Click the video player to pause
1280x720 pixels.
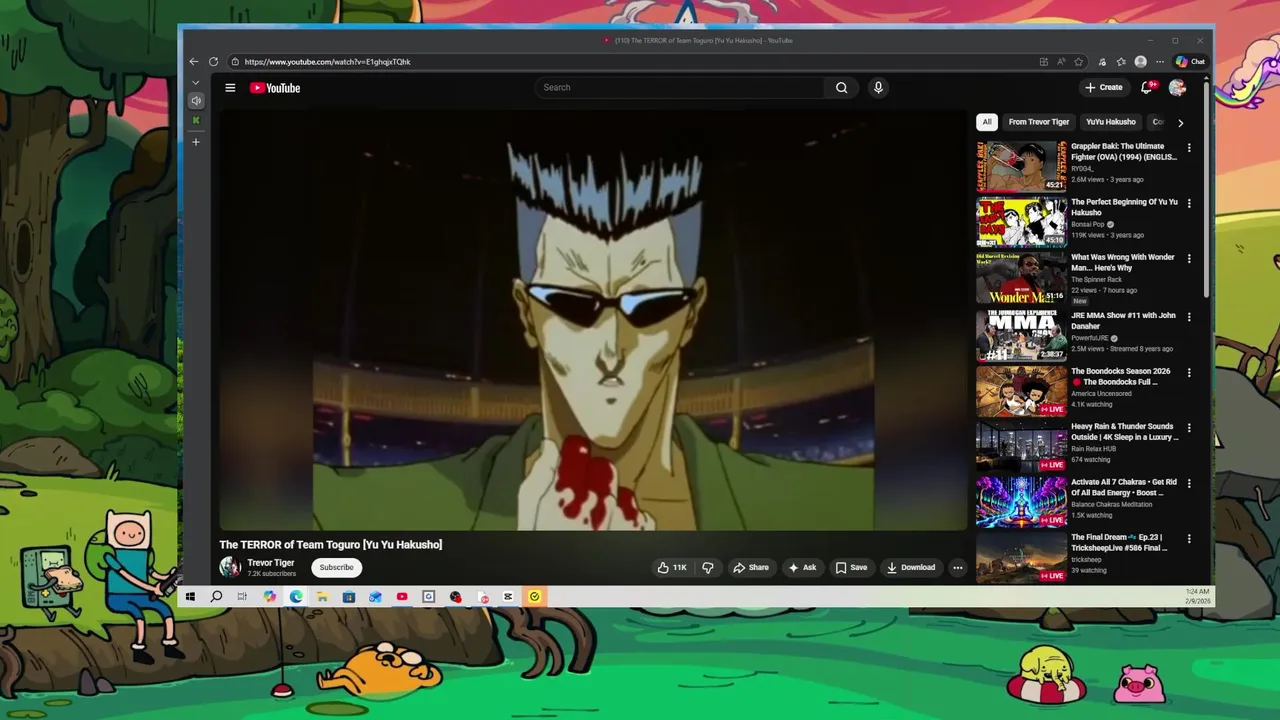tap(593, 320)
